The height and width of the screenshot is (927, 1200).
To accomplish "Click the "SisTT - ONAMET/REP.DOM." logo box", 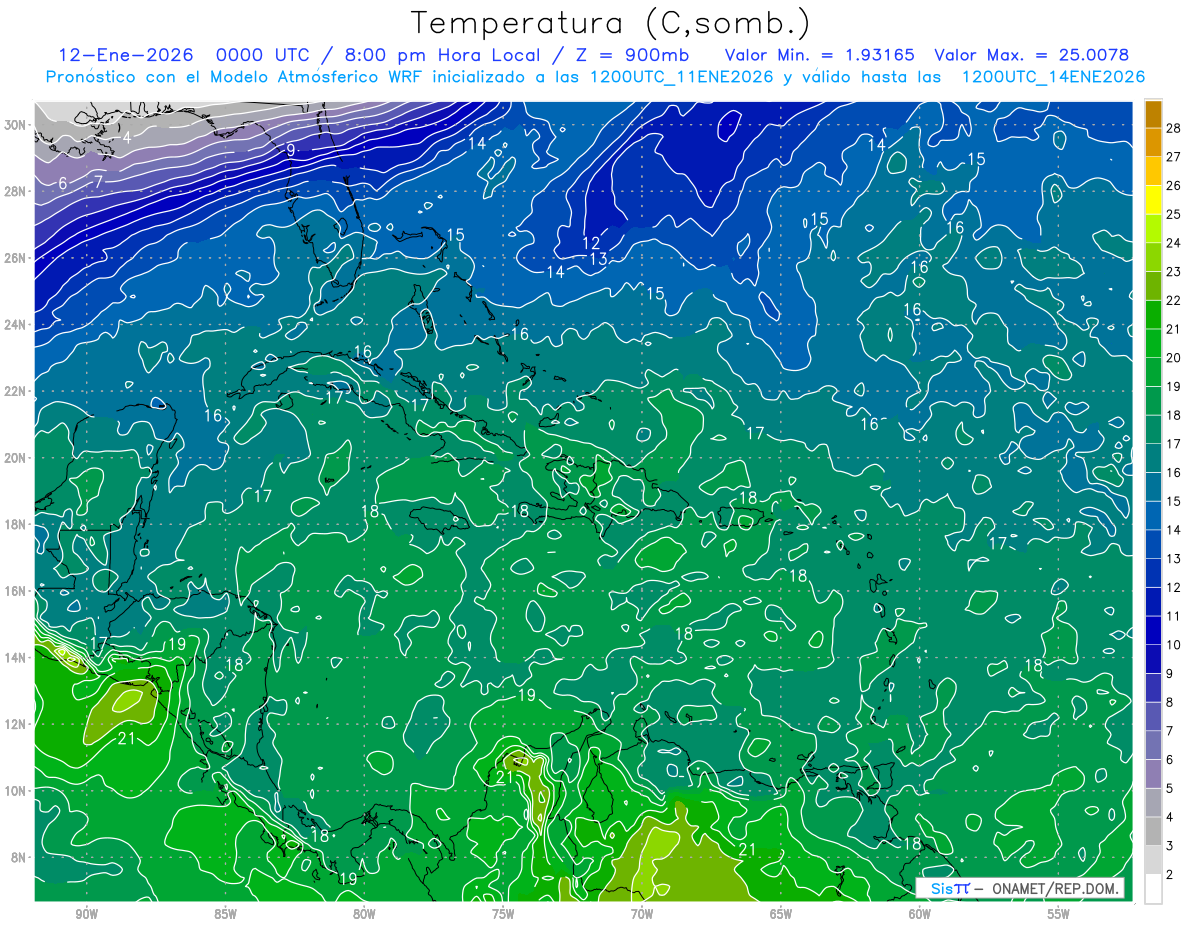I will point(1020,888).
